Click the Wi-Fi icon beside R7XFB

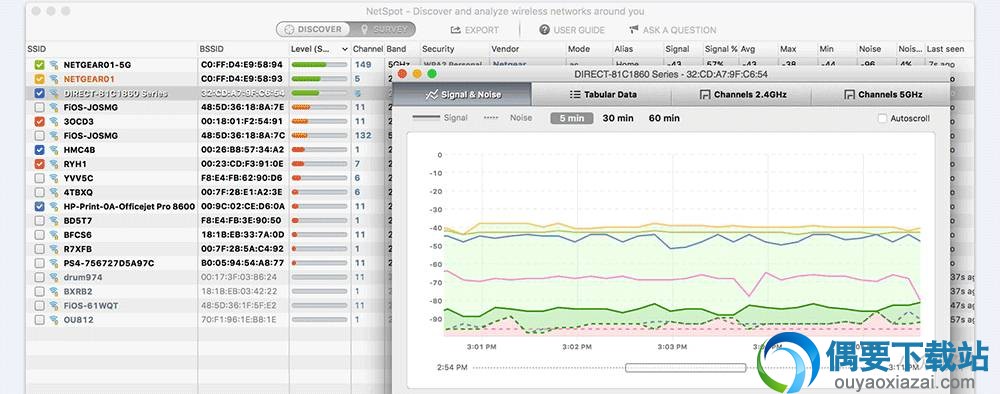54,249
